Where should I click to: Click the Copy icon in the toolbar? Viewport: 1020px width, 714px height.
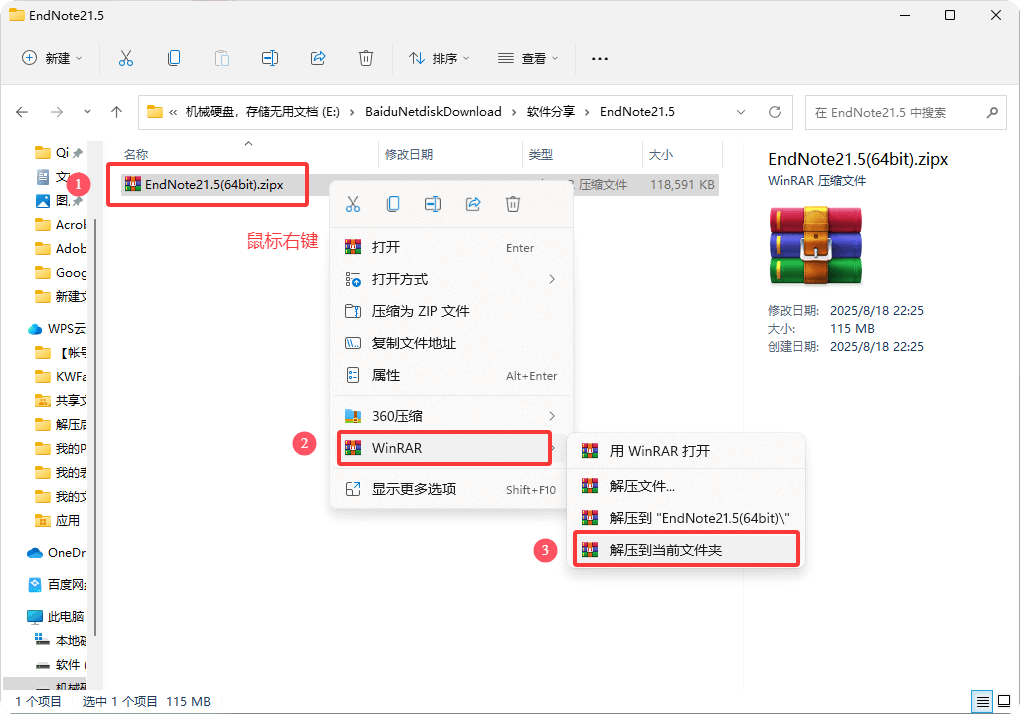click(x=174, y=58)
